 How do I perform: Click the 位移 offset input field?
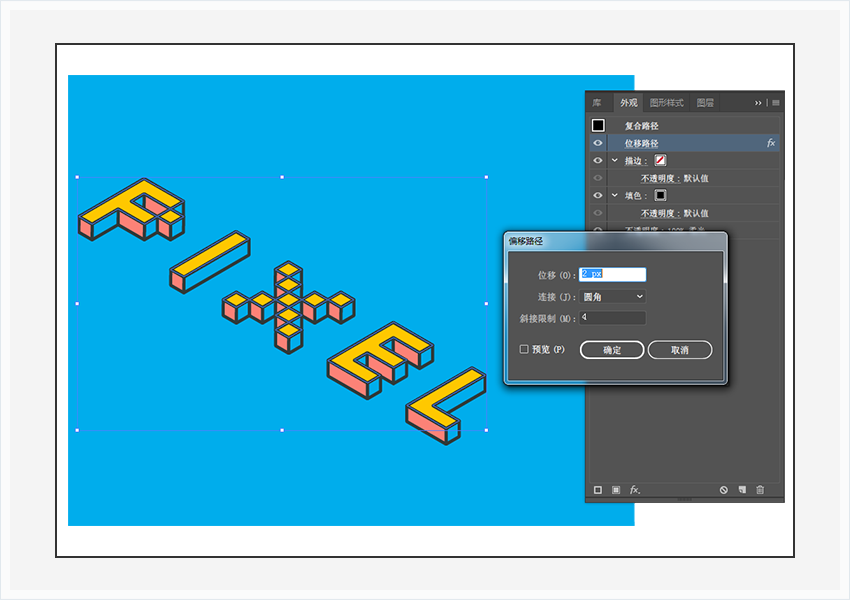(613, 274)
